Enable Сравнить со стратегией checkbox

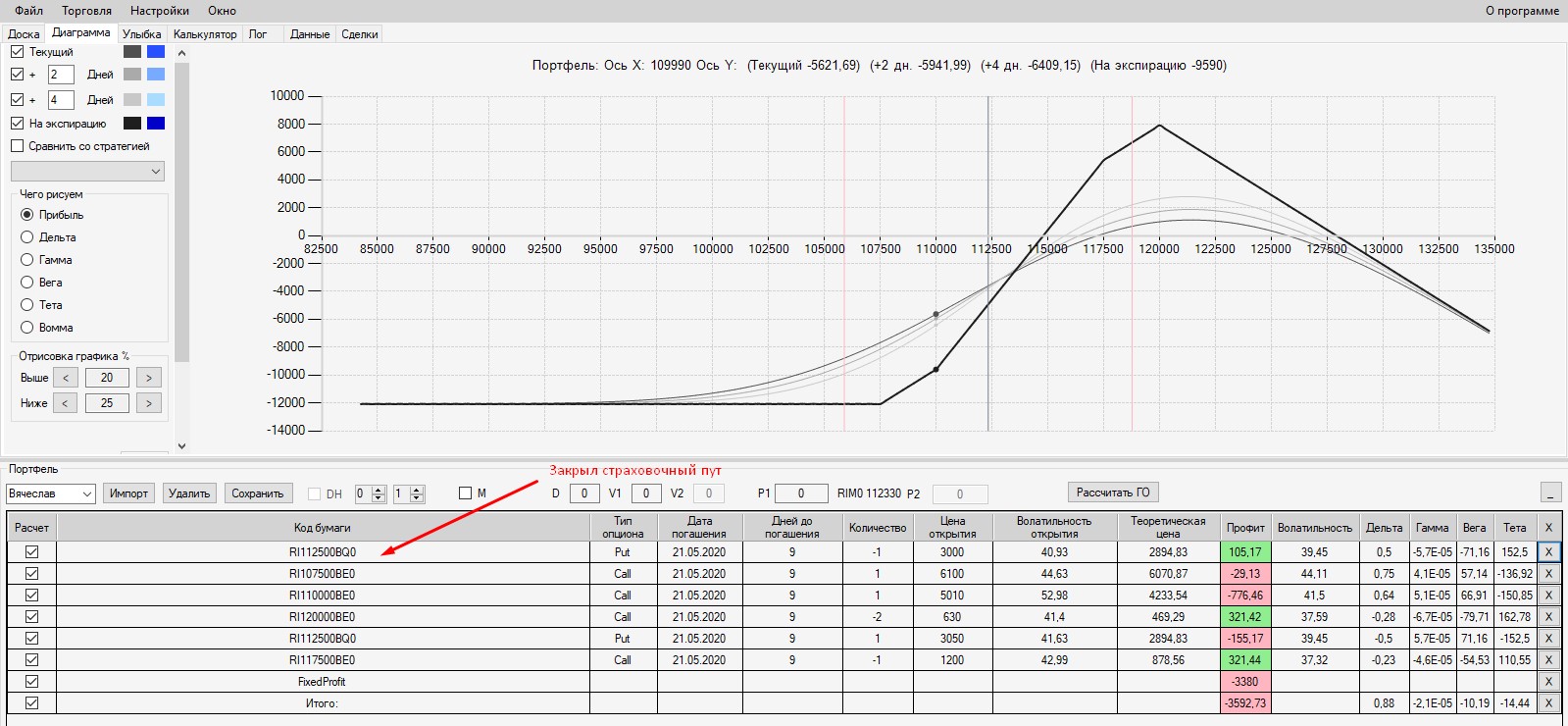click(x=17, y=146)
